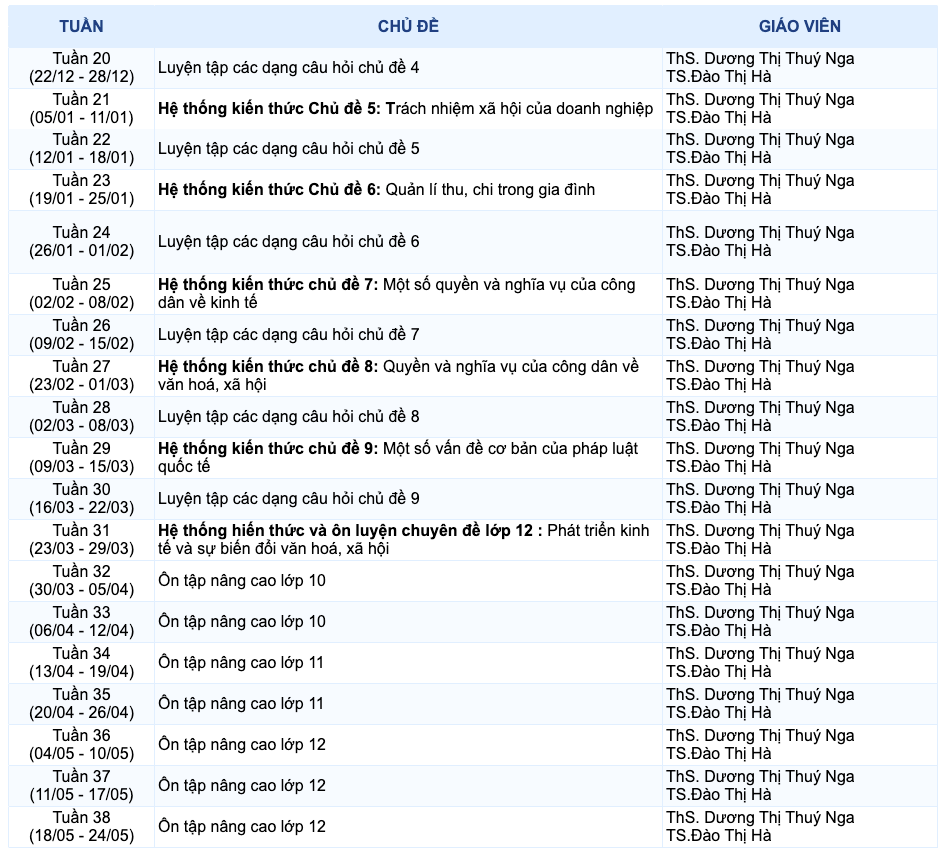This screenshot has height=854, width=947.
Task: Open Chủ đề 7 quyền và nghĩa vụ kinh tế
Action: point(396,293)
